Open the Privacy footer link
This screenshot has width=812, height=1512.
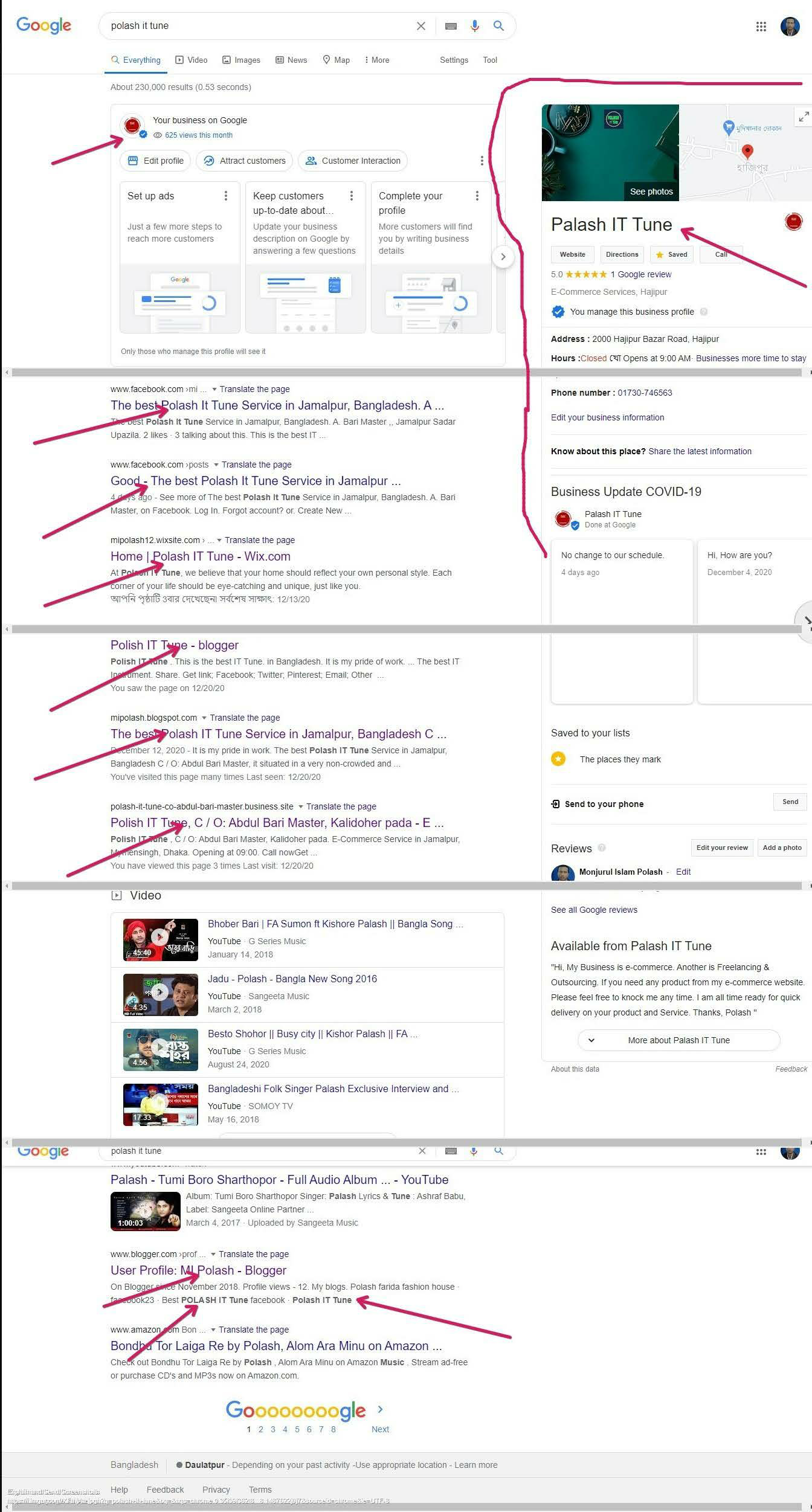pos(216,1490)
